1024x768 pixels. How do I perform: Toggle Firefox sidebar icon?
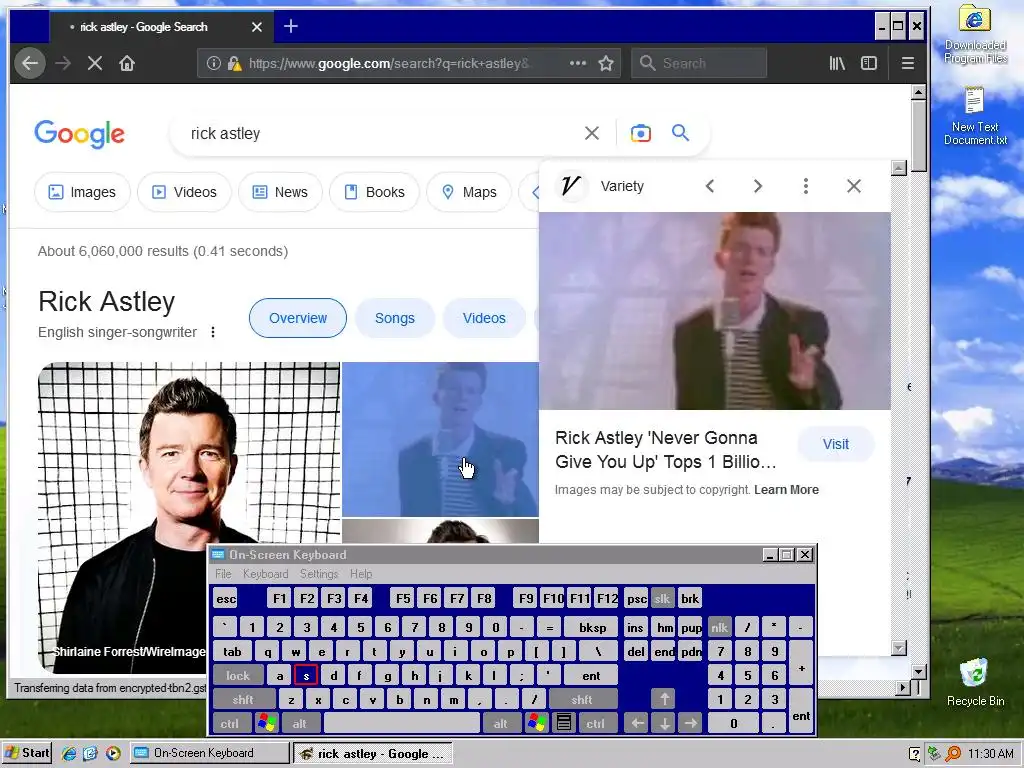869,63
